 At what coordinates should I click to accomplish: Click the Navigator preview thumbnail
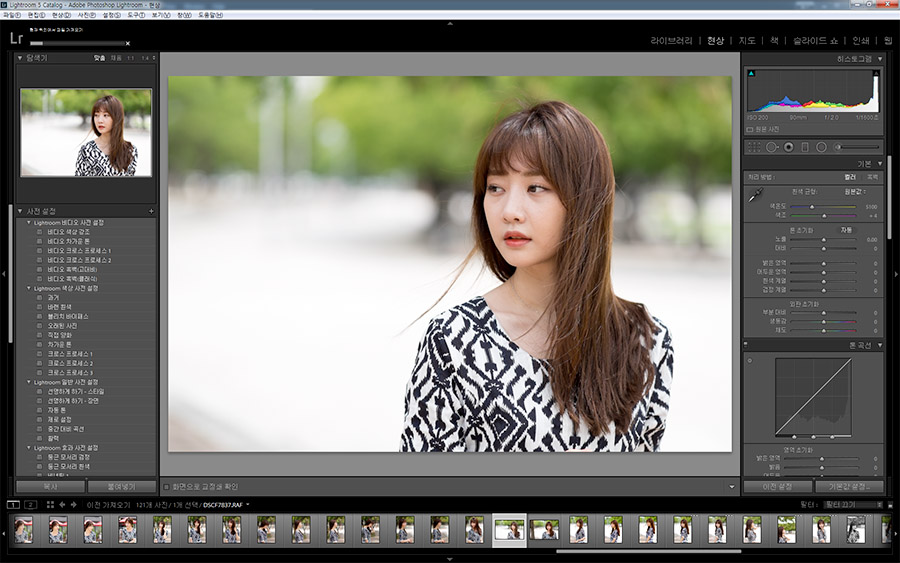point(86,133)
